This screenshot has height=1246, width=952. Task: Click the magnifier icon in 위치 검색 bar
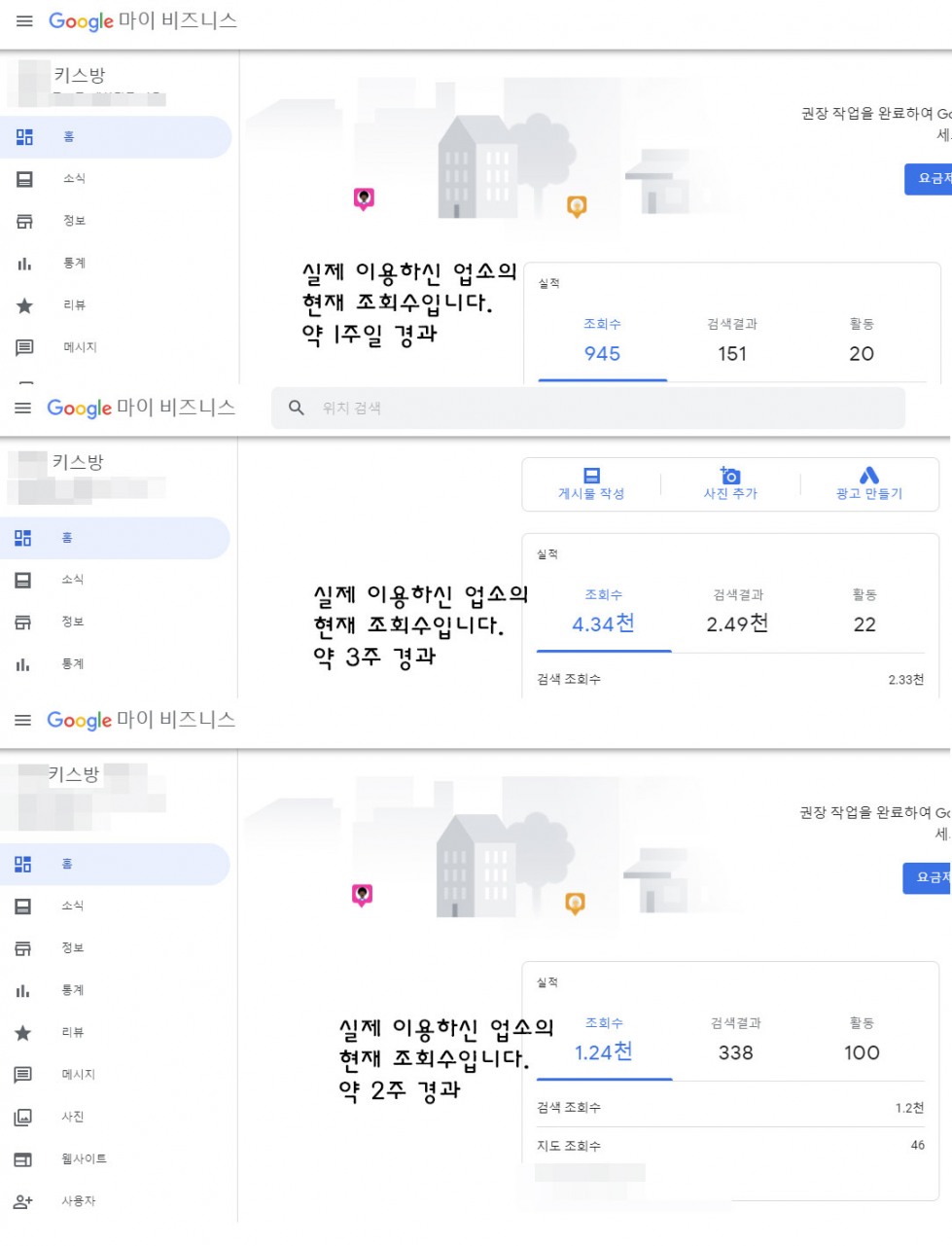click(297, 408)
